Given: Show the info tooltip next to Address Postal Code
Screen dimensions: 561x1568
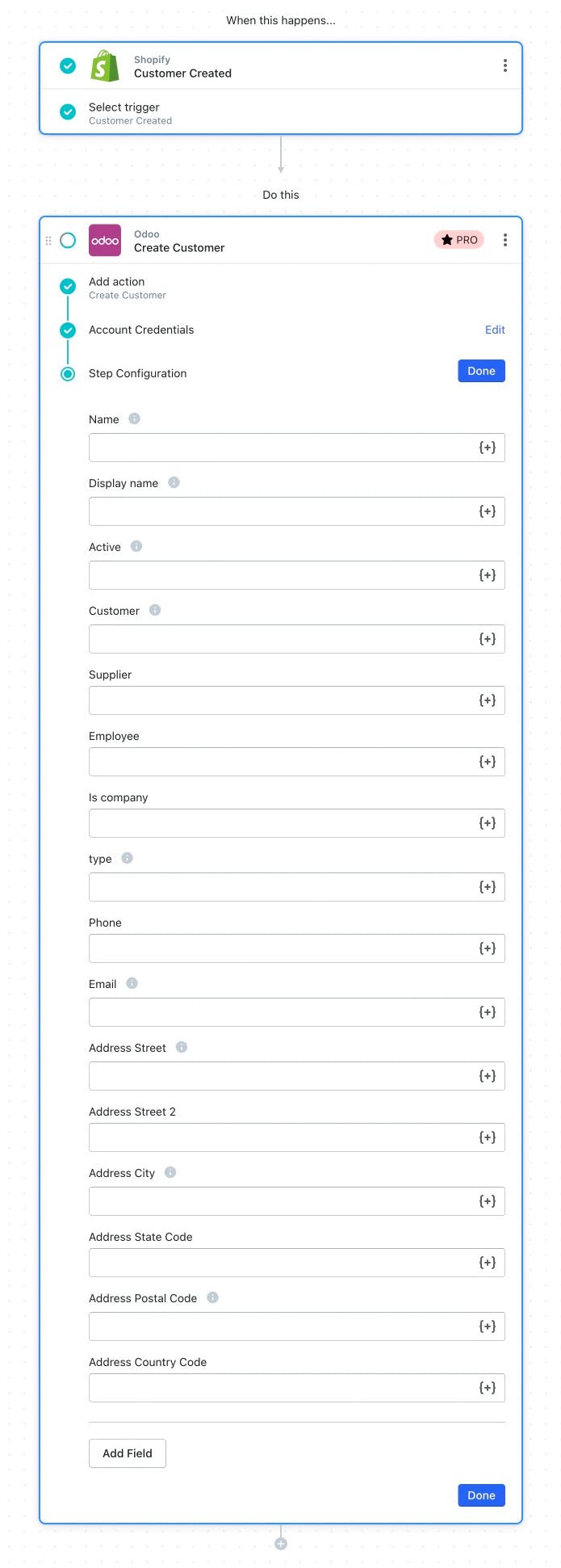Looking at the screenshot, I should [x=212, y=1297].
